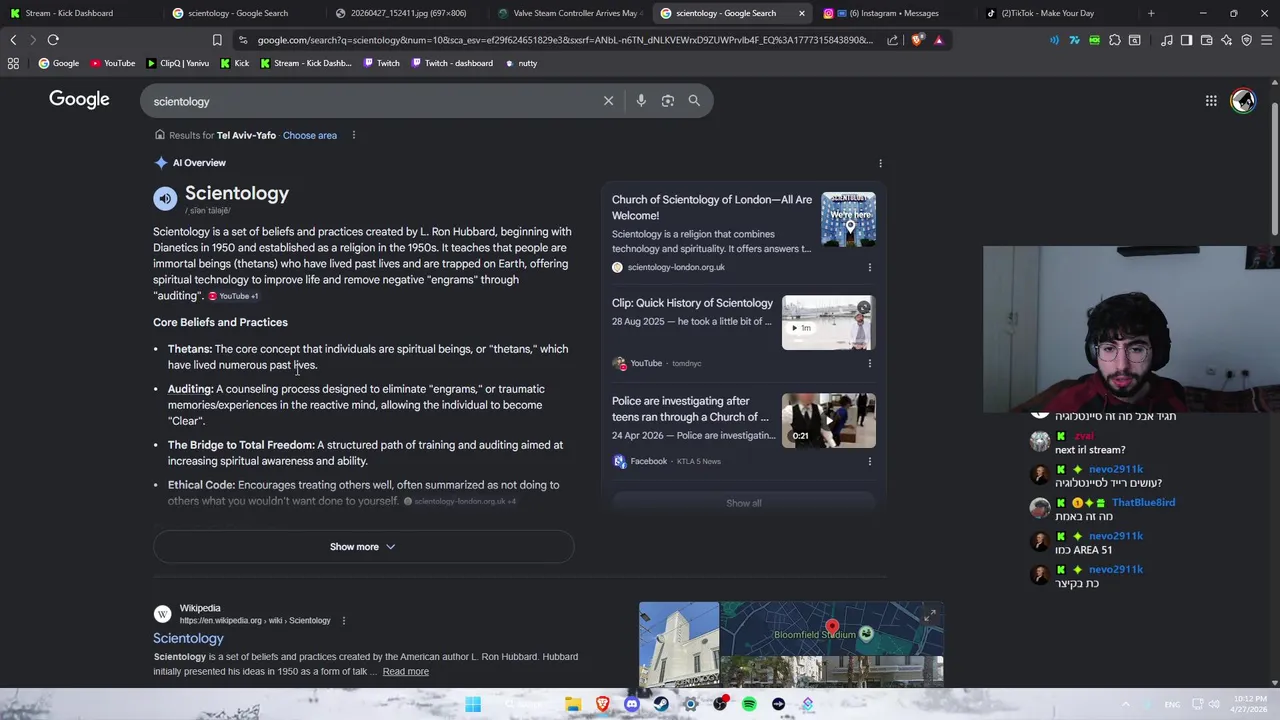Open Clip: Quick History of Scientology

pyautogui.click(x=692, y=303)
